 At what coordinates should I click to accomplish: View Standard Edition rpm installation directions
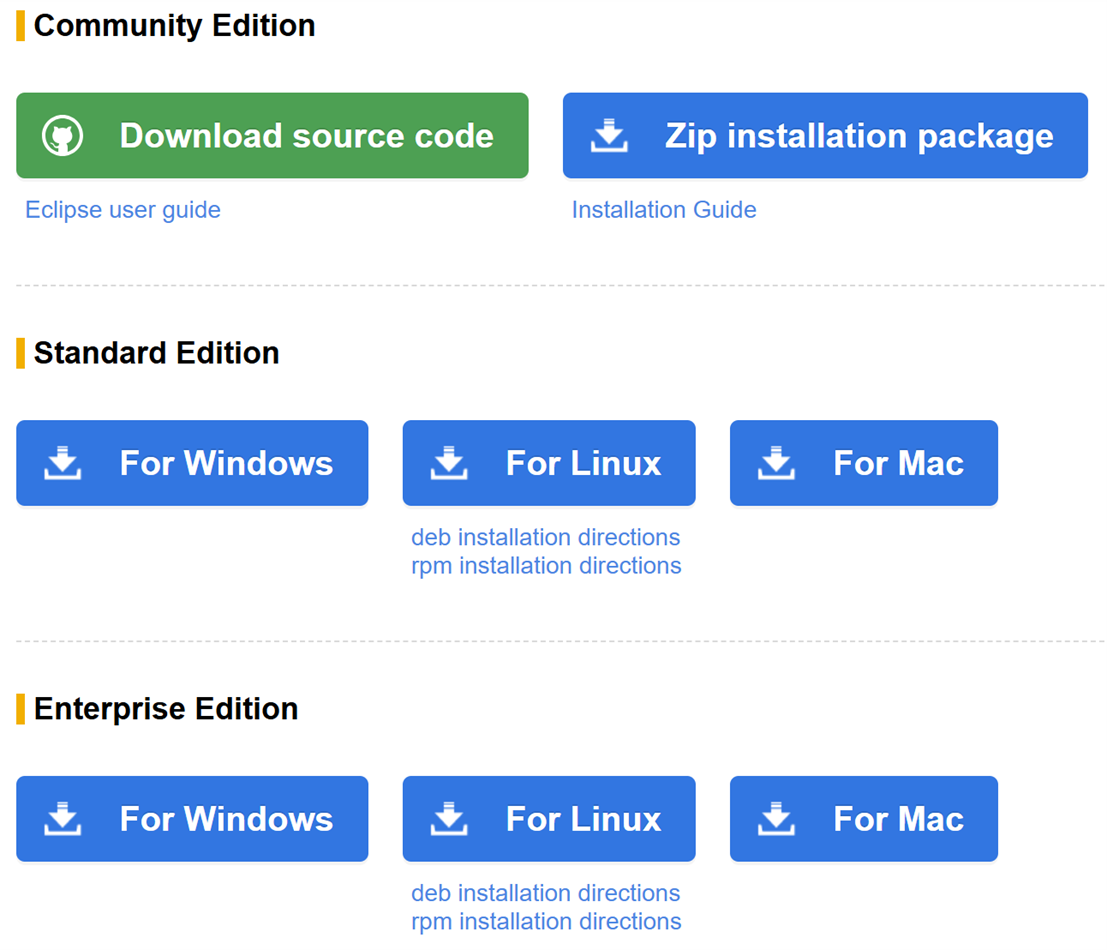[x=546, y=566]
